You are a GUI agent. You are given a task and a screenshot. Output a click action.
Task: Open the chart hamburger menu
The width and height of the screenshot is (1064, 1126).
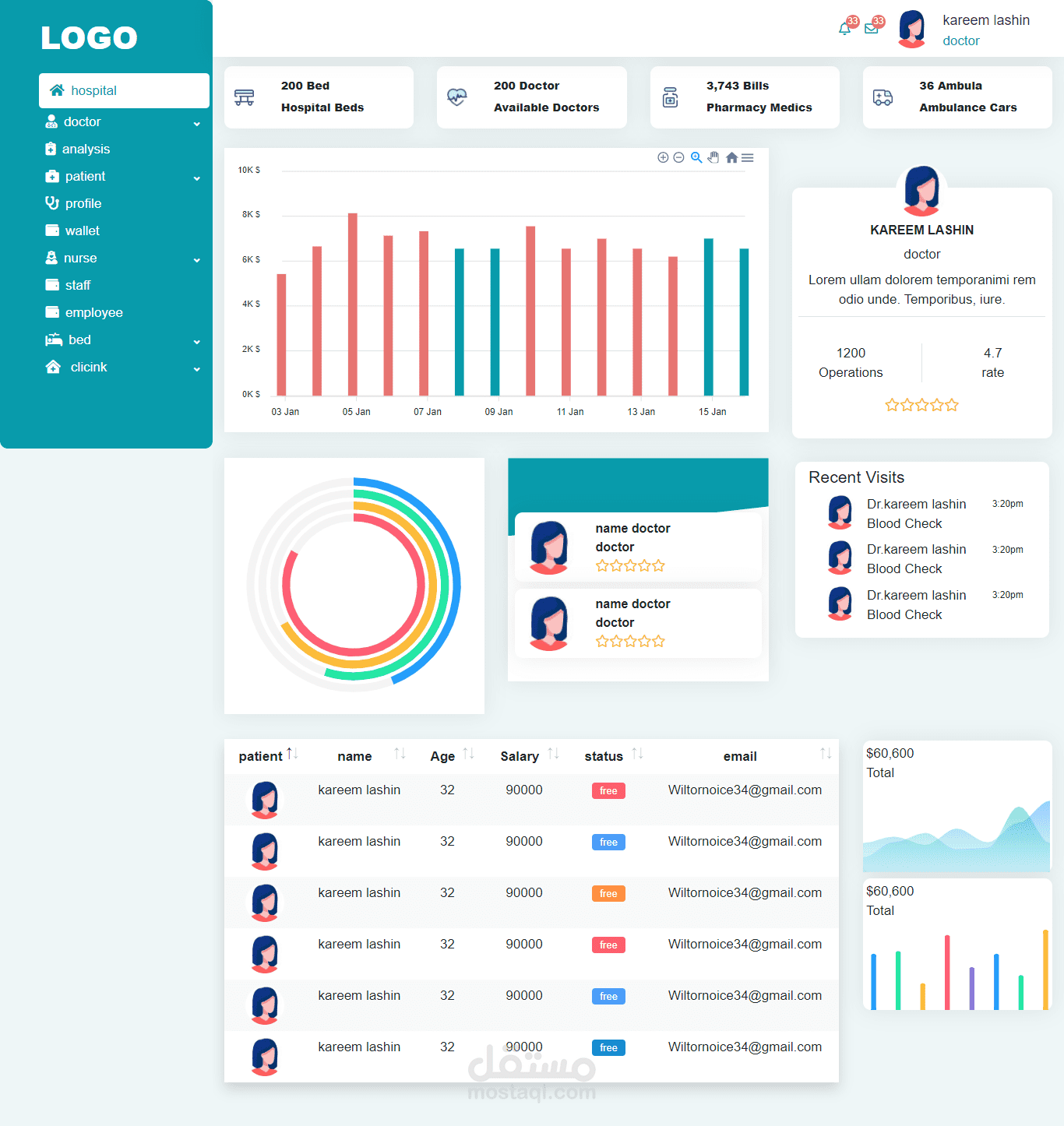tap(748, 157)
